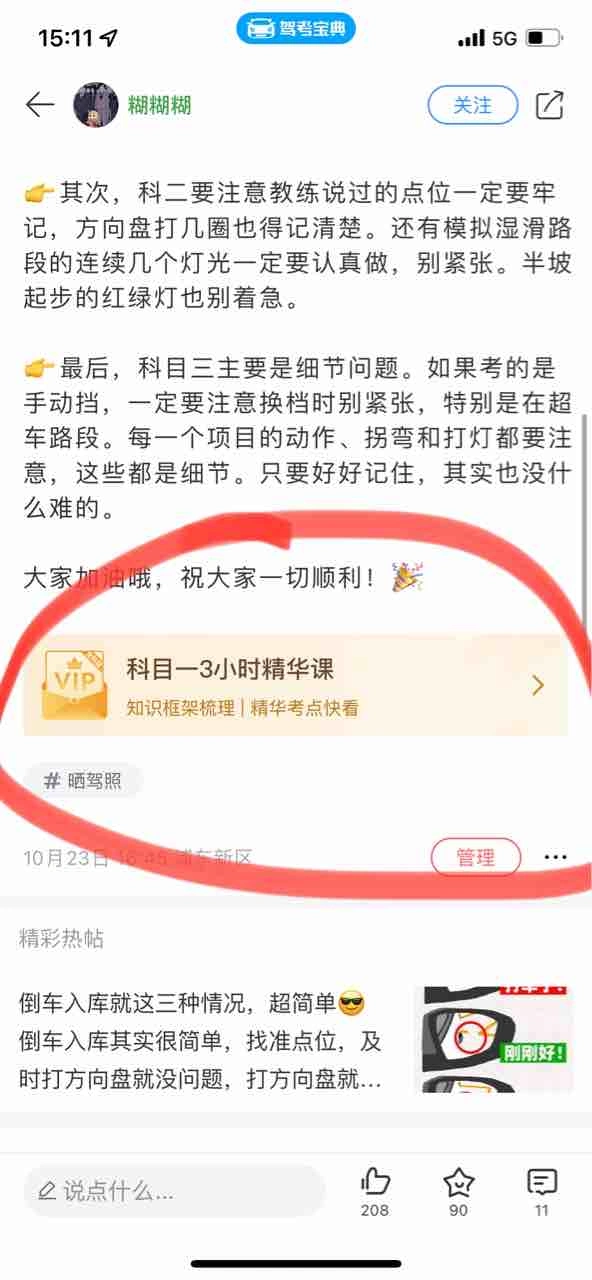This screenshot has height=1280, width=592.
Task: Tap the 驾考宝典 app pill at top
Action: [x=296, y=28]
